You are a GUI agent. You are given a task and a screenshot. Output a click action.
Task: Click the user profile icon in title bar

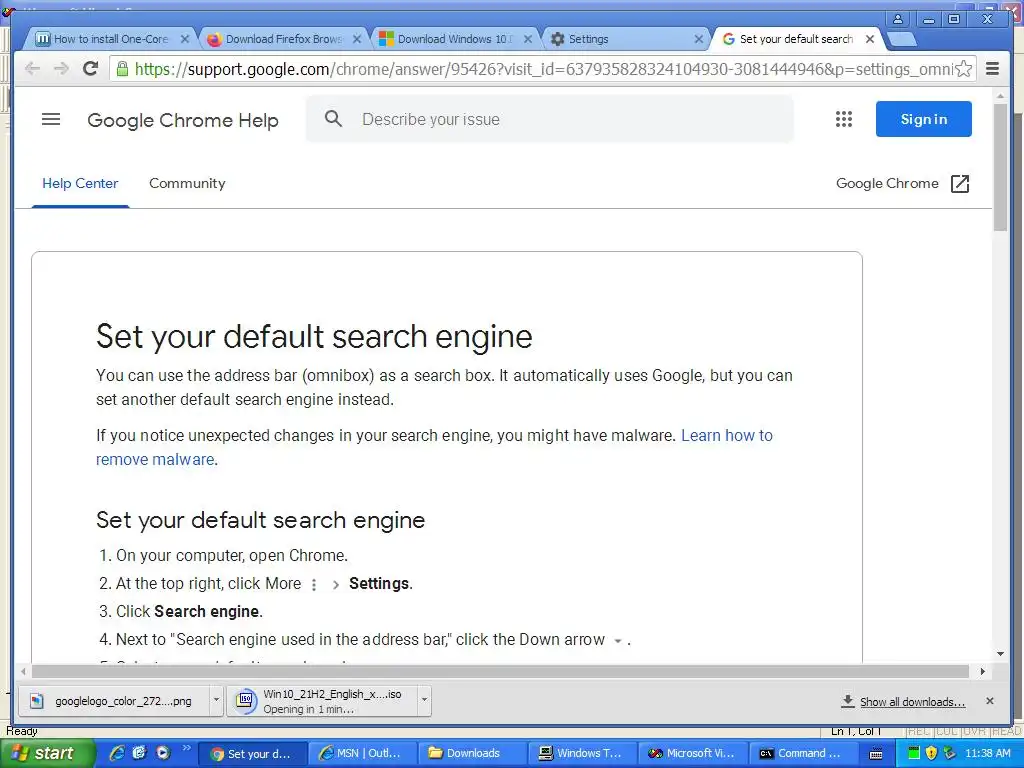(x=898, y=19)
